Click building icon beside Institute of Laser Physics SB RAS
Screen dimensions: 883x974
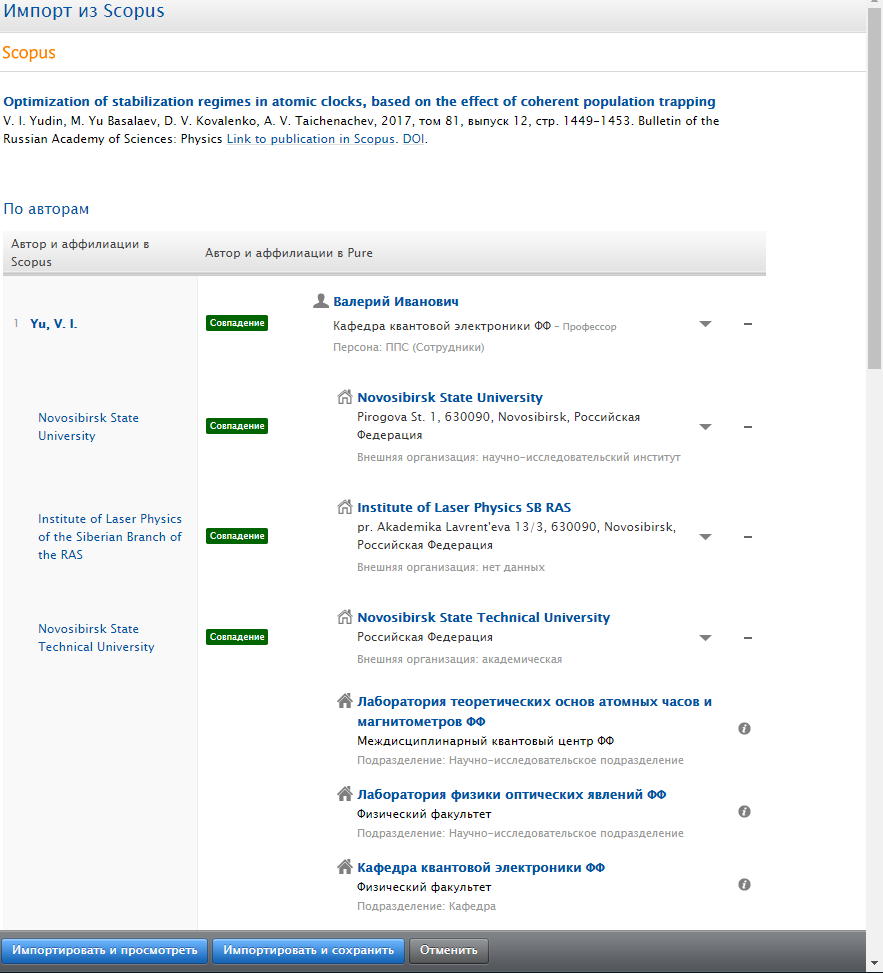click(345, 507)
